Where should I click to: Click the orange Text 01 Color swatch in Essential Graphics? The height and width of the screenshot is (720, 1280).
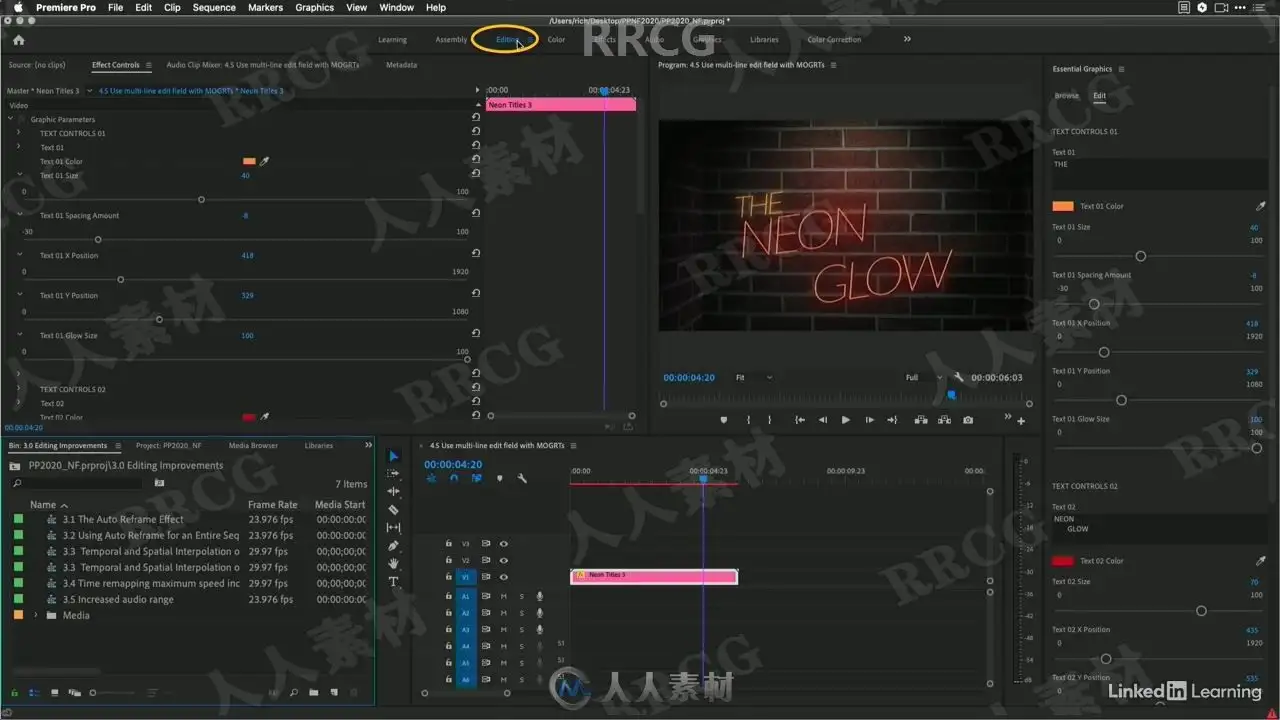click(x=1062, y=206)
